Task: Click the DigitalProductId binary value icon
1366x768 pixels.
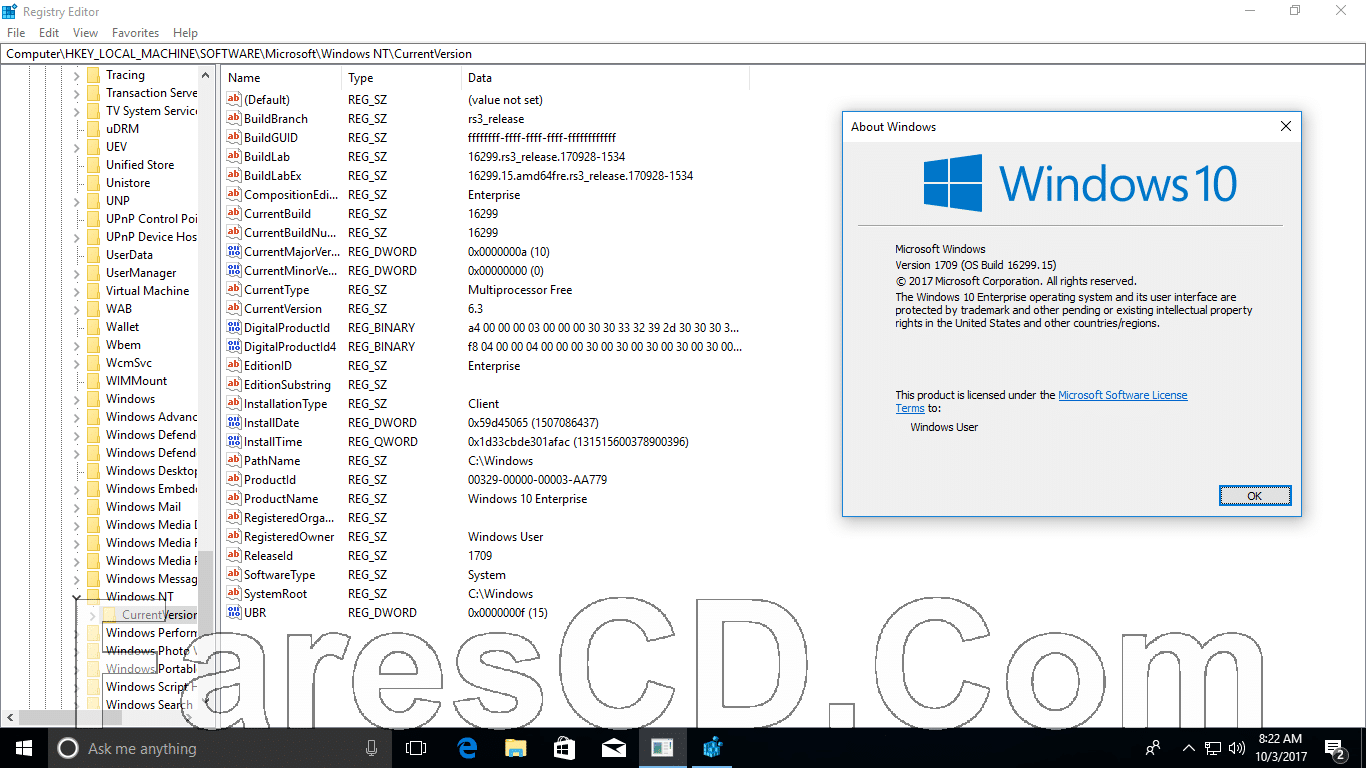Action: (x=234, y=328)
